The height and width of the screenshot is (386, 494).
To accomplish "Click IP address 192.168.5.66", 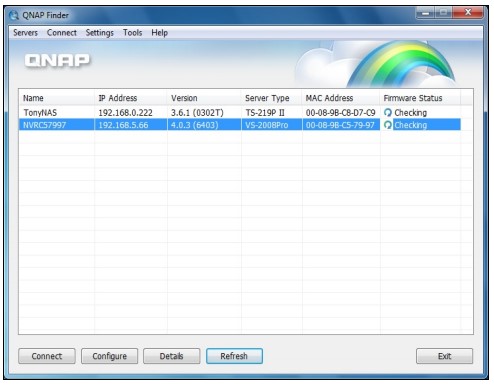I will click(x=123, y=125).
